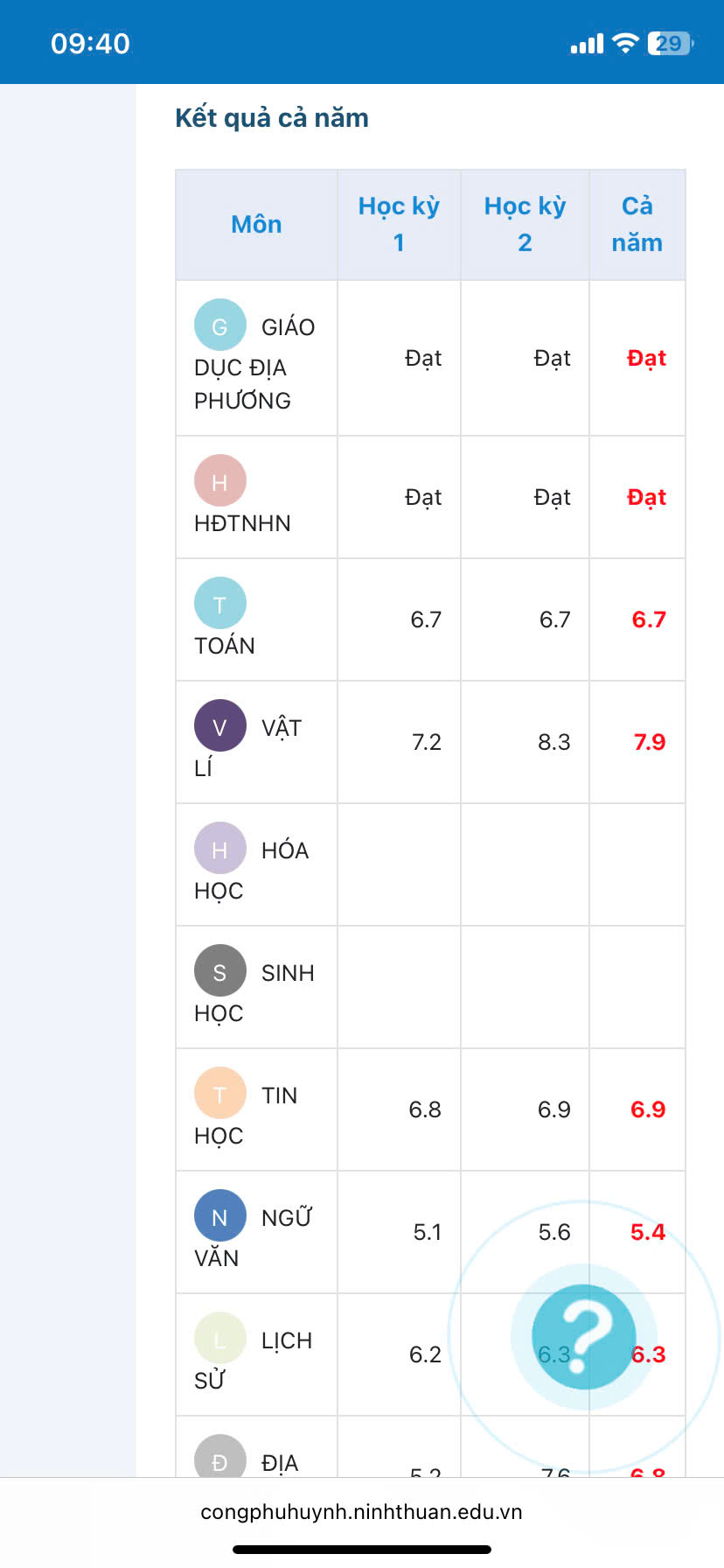Tap the T avatar for Toán subject
Image resolution: width=724 pixels, height=1568 pixels.
click(220, 603)
